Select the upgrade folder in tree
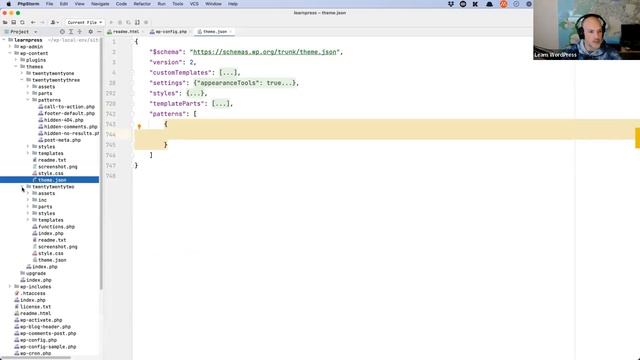 click(36, 273)
